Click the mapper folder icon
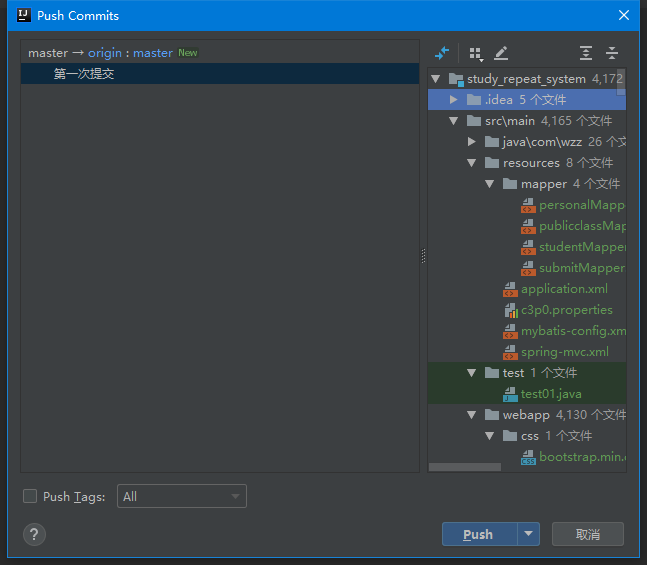This screenshot has height=565, width=647. click(x=510, y=184)
